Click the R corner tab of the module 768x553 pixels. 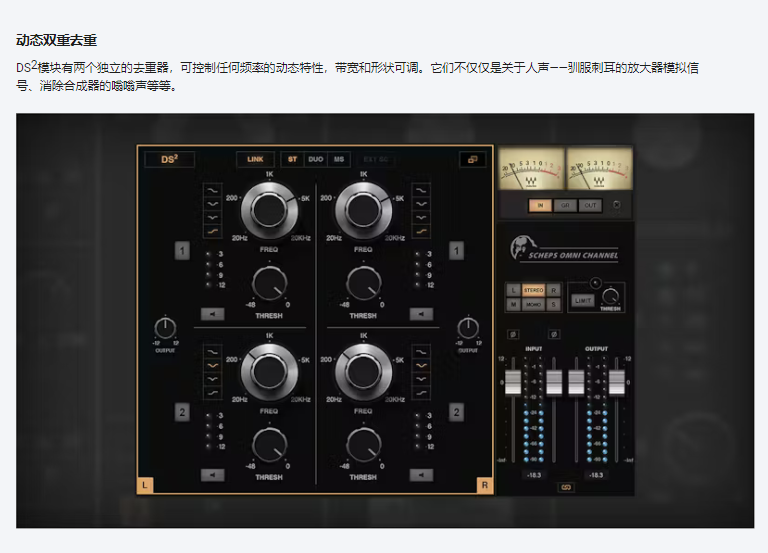[484, 485]
